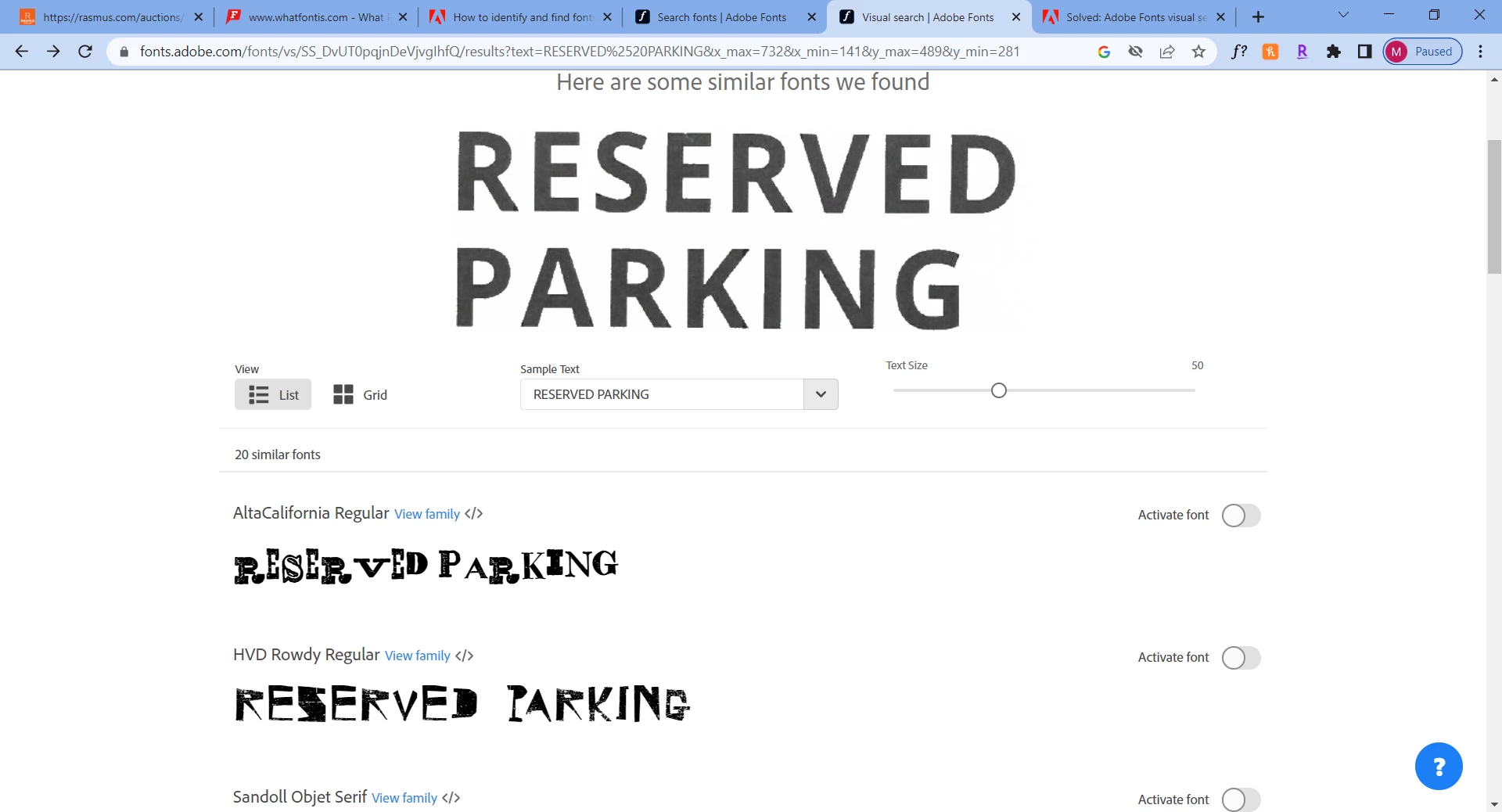Go forward to the next page

(x=53, y=52)
